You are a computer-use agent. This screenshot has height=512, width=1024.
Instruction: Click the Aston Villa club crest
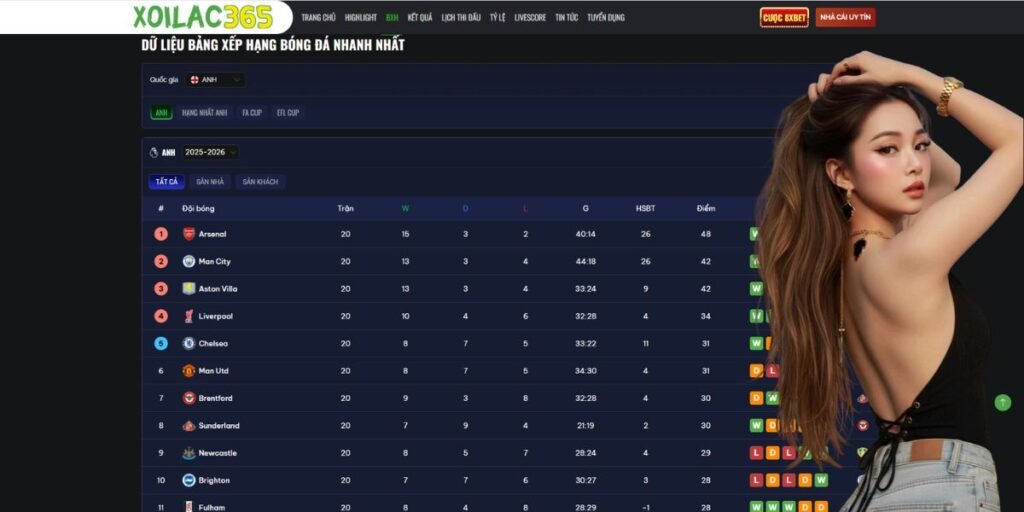click(x=189, y=289)
